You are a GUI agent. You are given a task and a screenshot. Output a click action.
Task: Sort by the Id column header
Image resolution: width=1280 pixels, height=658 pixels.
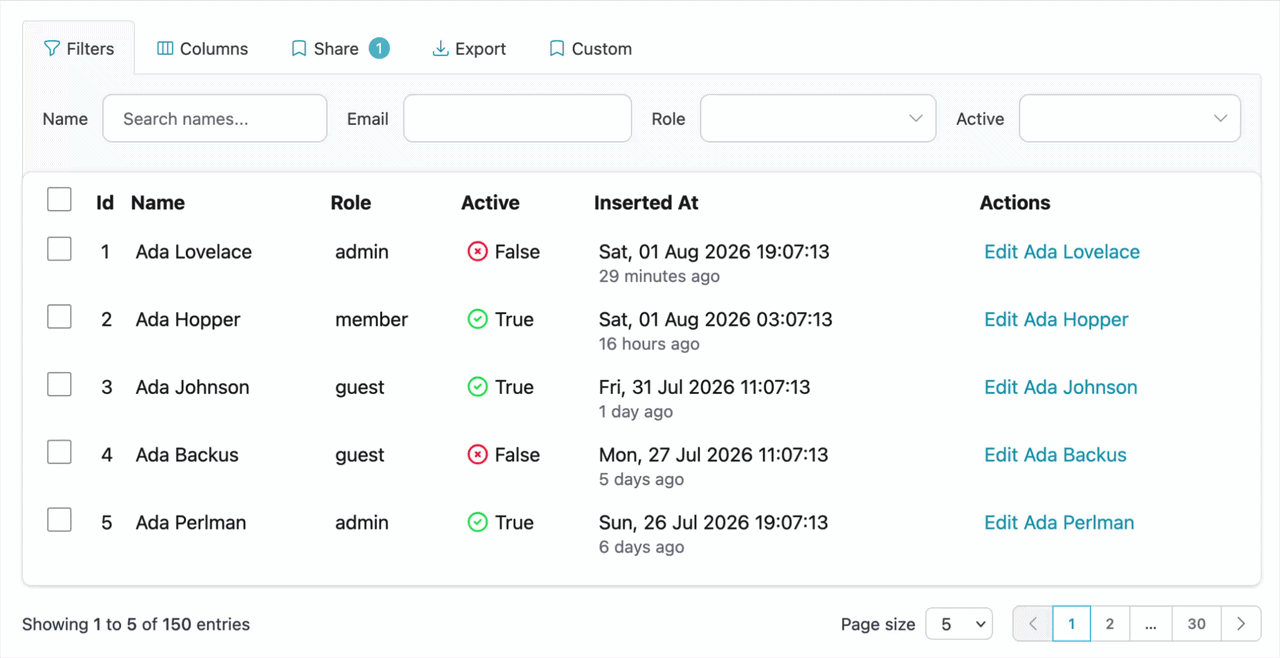(105, 203)
